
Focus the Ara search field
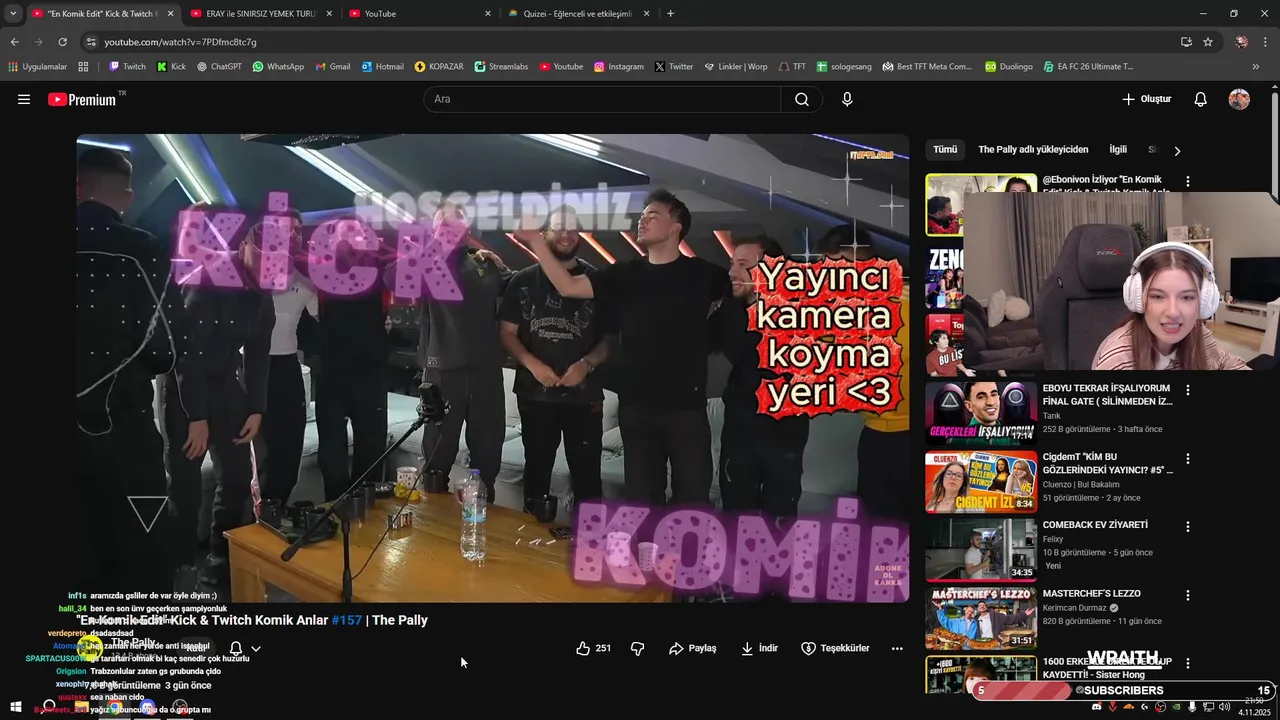click(603, 99)
